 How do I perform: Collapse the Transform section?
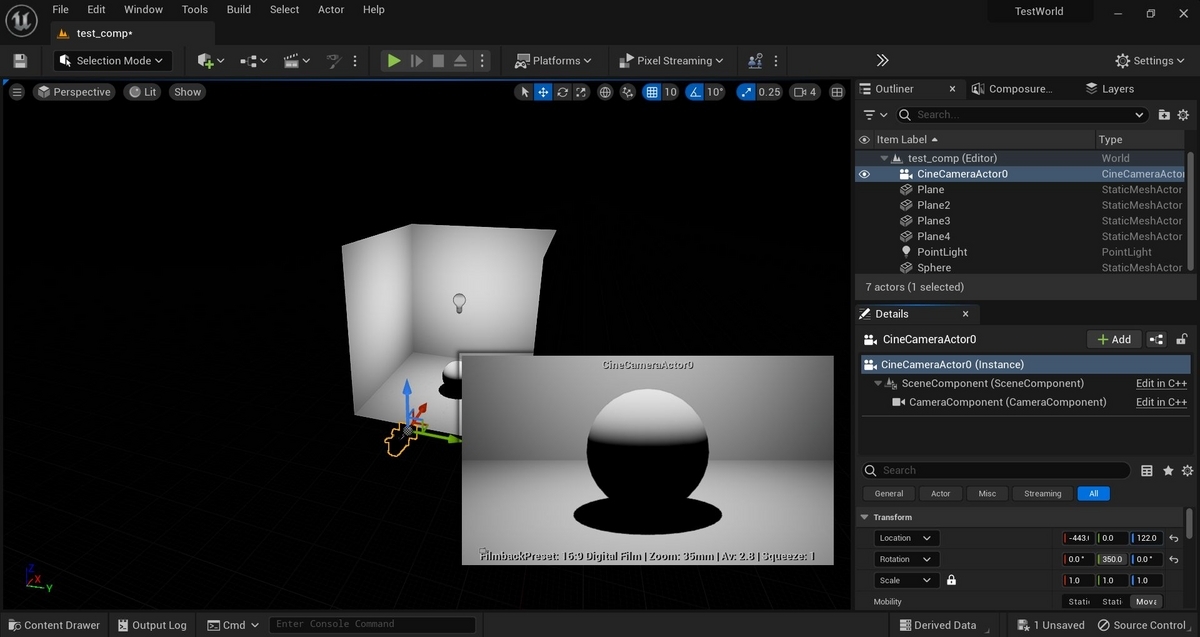[x=865, y=517]
